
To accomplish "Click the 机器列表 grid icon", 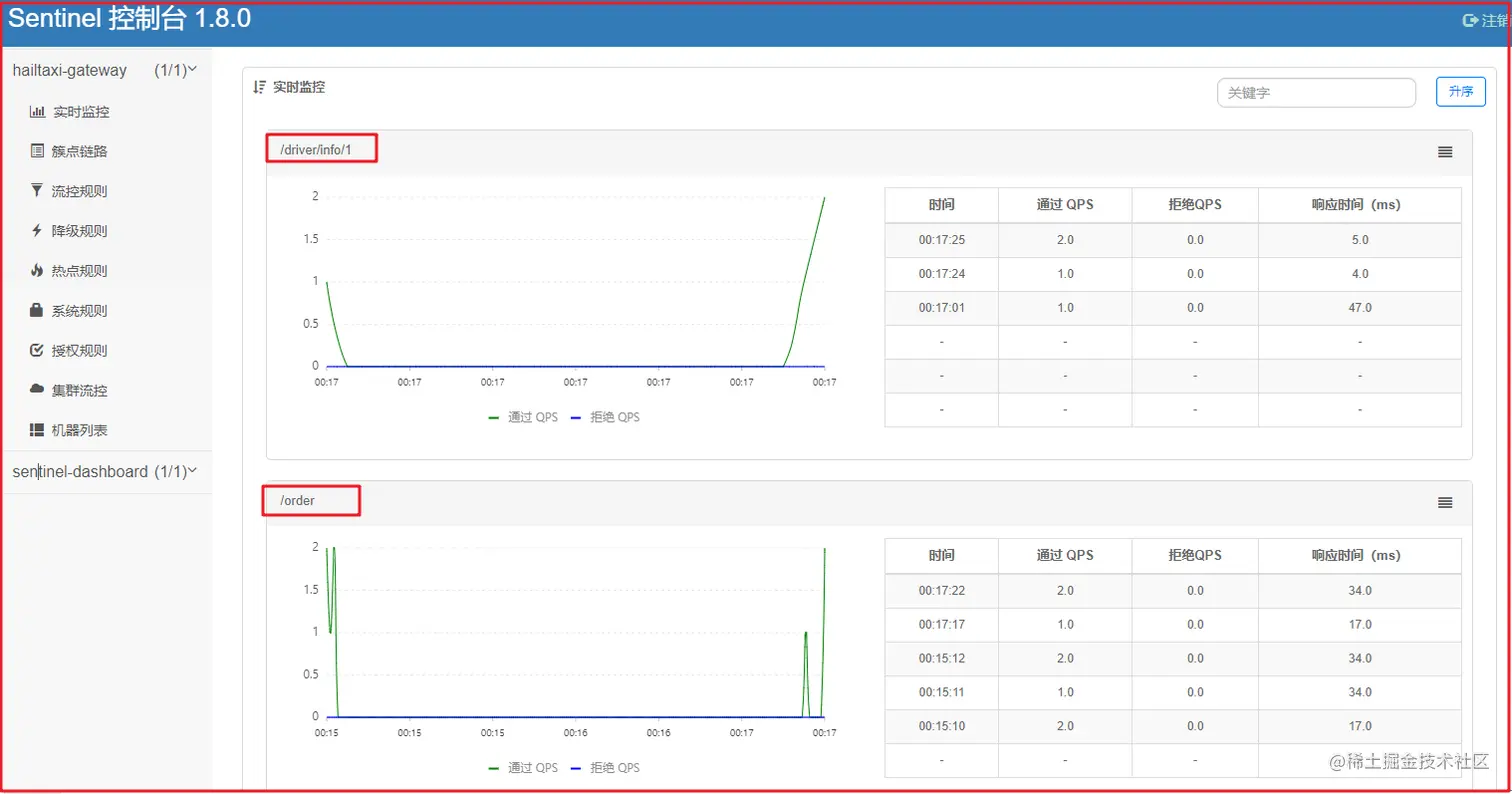I will [x=37, y=430].
